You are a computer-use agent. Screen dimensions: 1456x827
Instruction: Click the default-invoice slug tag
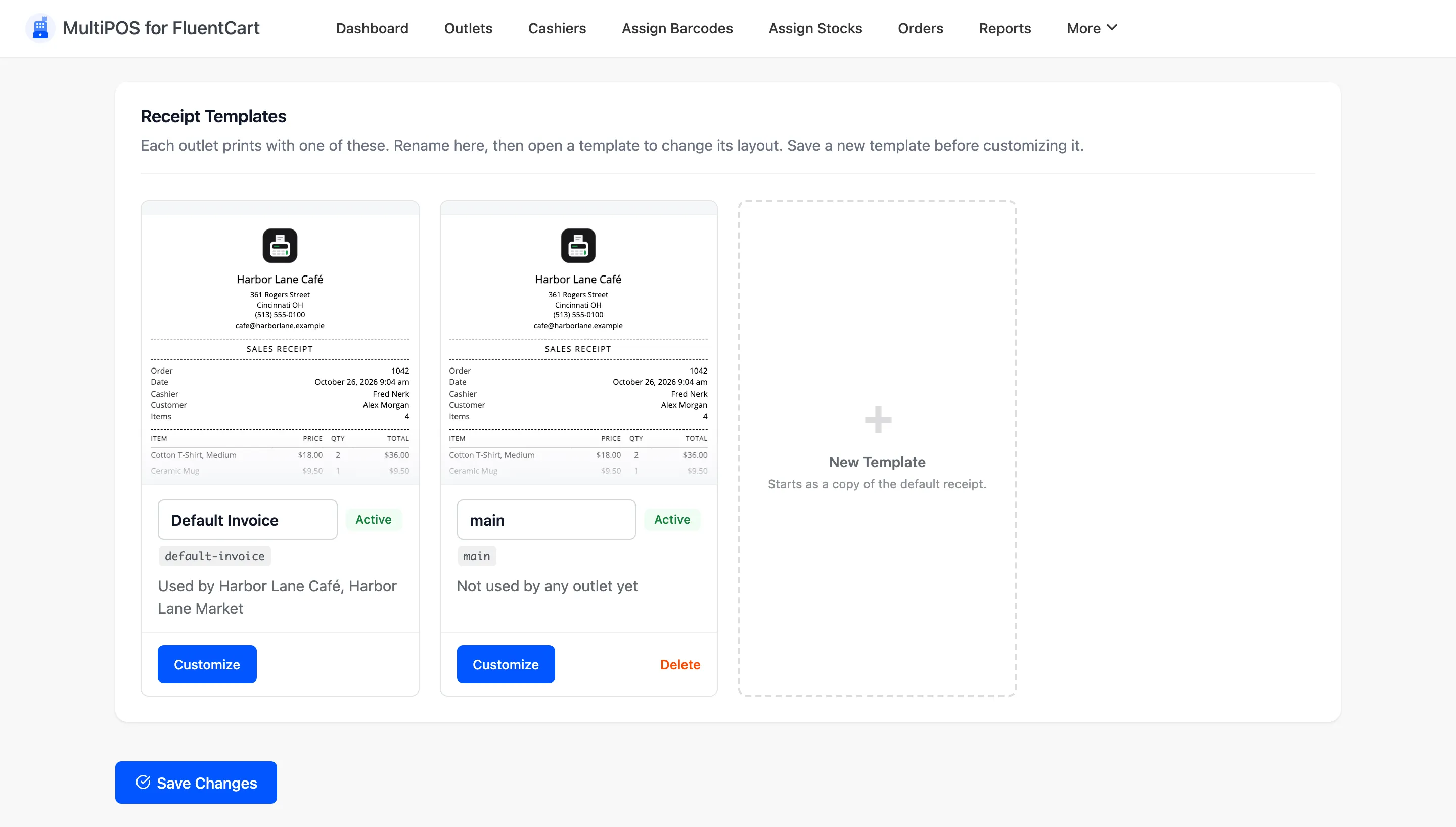[215, 556]
